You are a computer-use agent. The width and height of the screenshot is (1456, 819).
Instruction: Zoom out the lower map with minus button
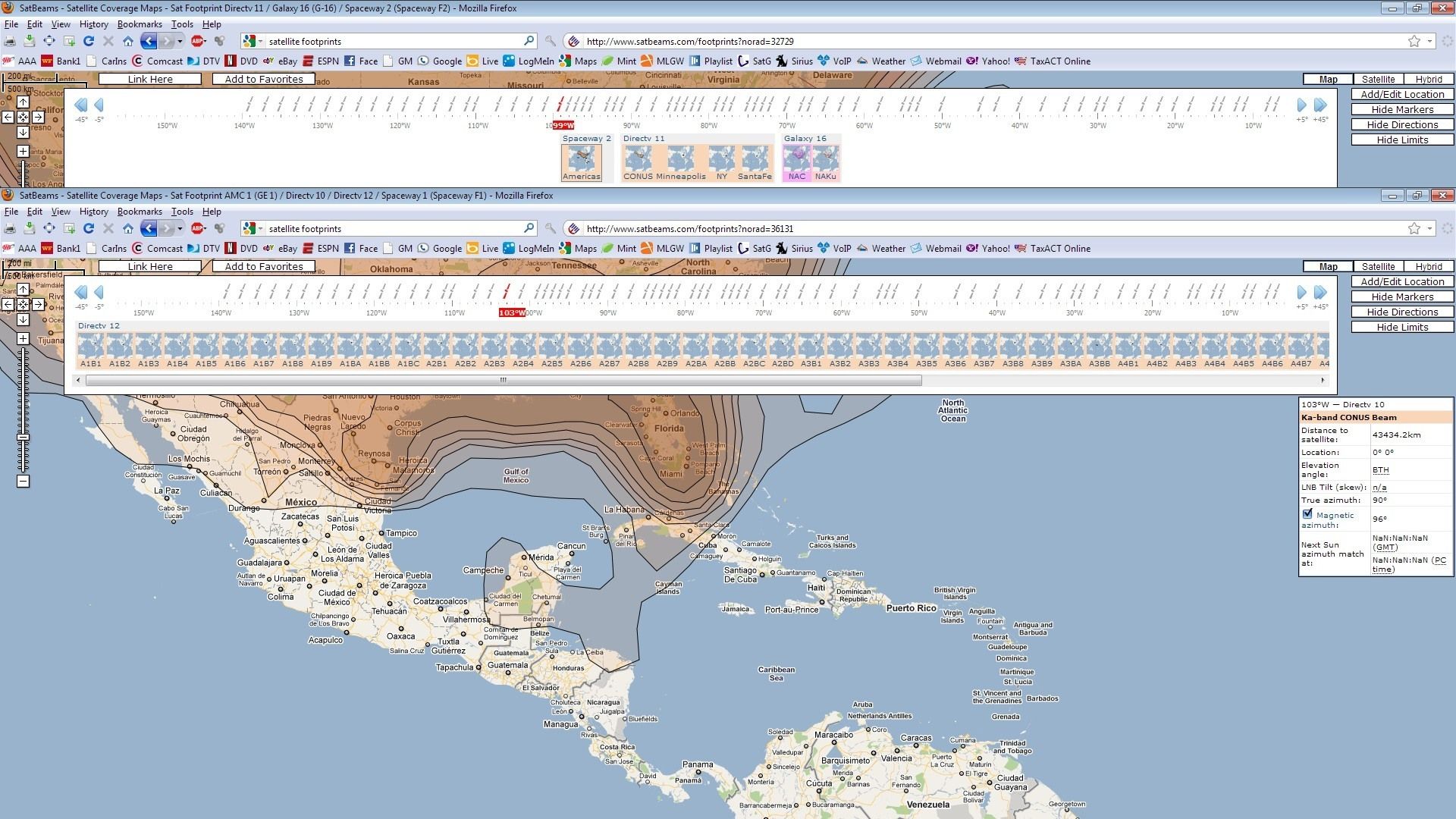(24, 482)
